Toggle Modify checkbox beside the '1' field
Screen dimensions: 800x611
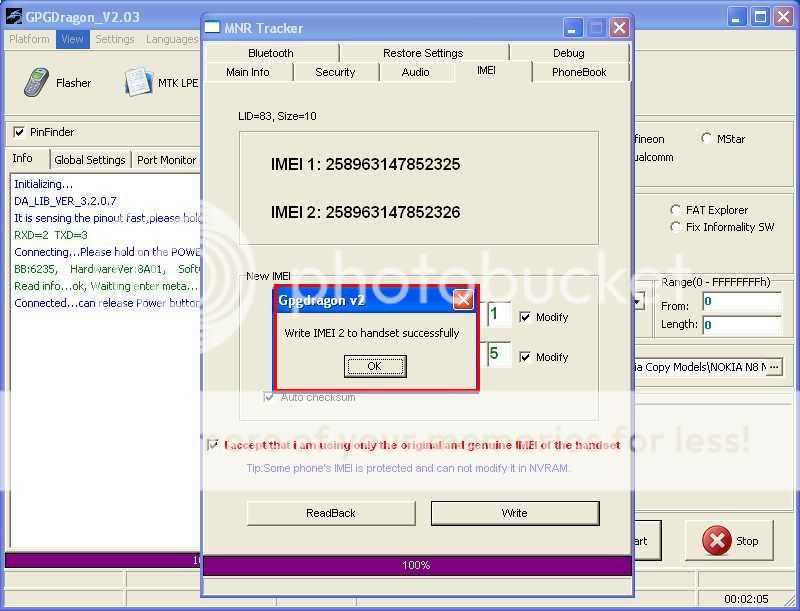click(524, 317)
